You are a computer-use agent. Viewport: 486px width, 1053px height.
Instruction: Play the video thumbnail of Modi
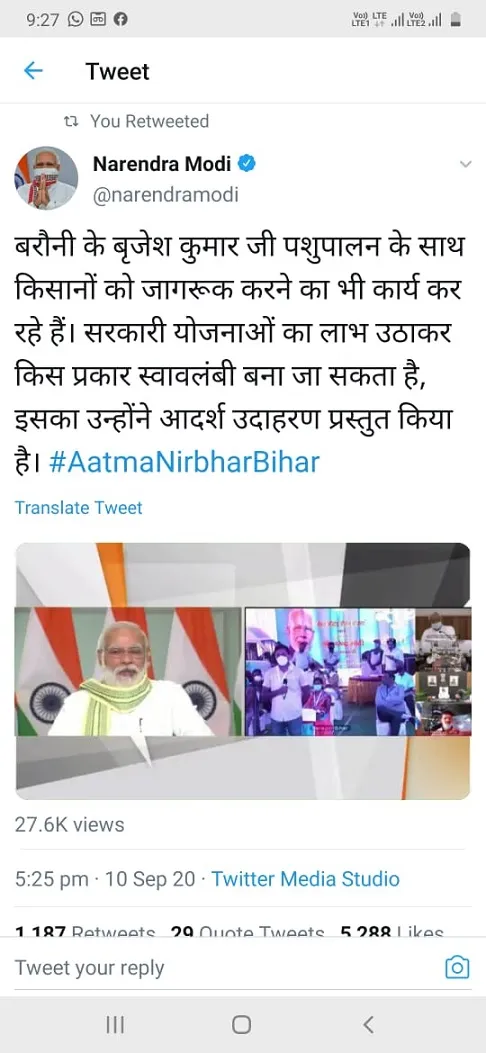tap(243, 671)
